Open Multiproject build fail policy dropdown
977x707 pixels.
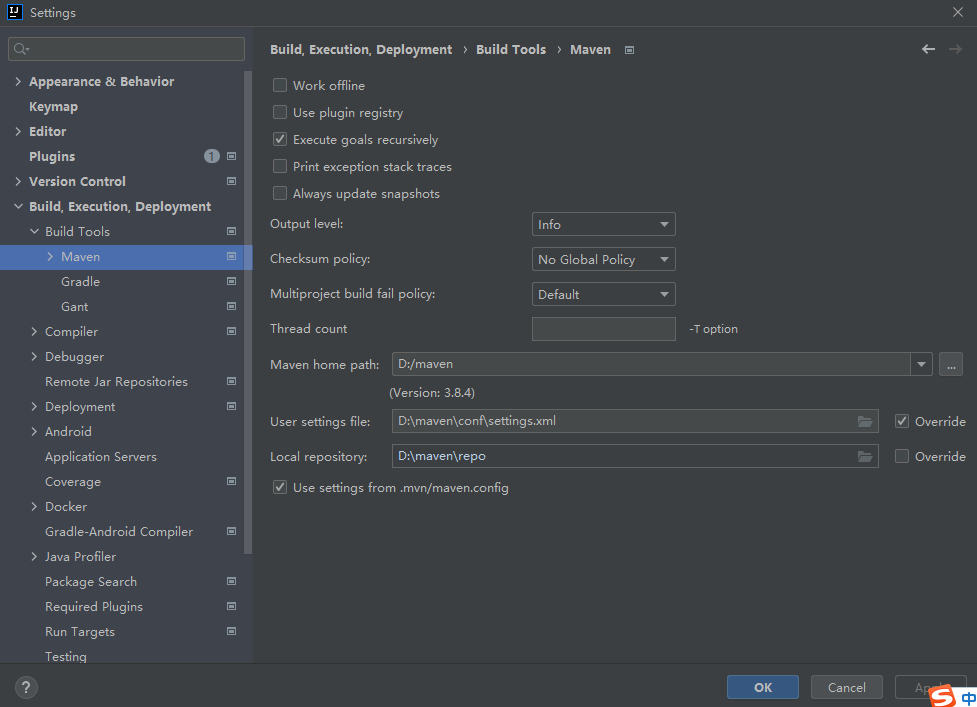point(603,294)
